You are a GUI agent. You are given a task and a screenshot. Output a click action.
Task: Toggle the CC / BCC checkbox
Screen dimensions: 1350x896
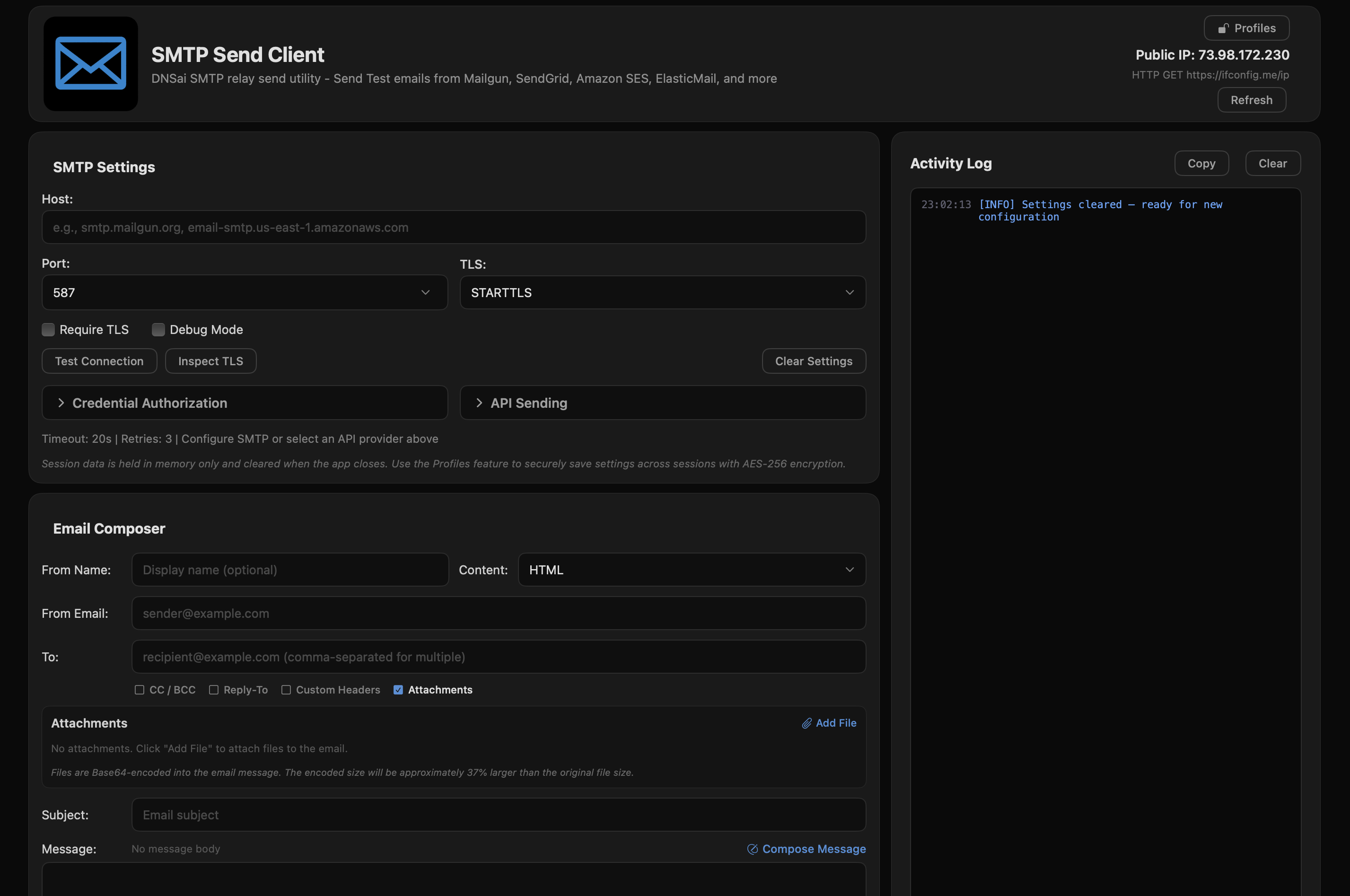click(x=140, y=690)
